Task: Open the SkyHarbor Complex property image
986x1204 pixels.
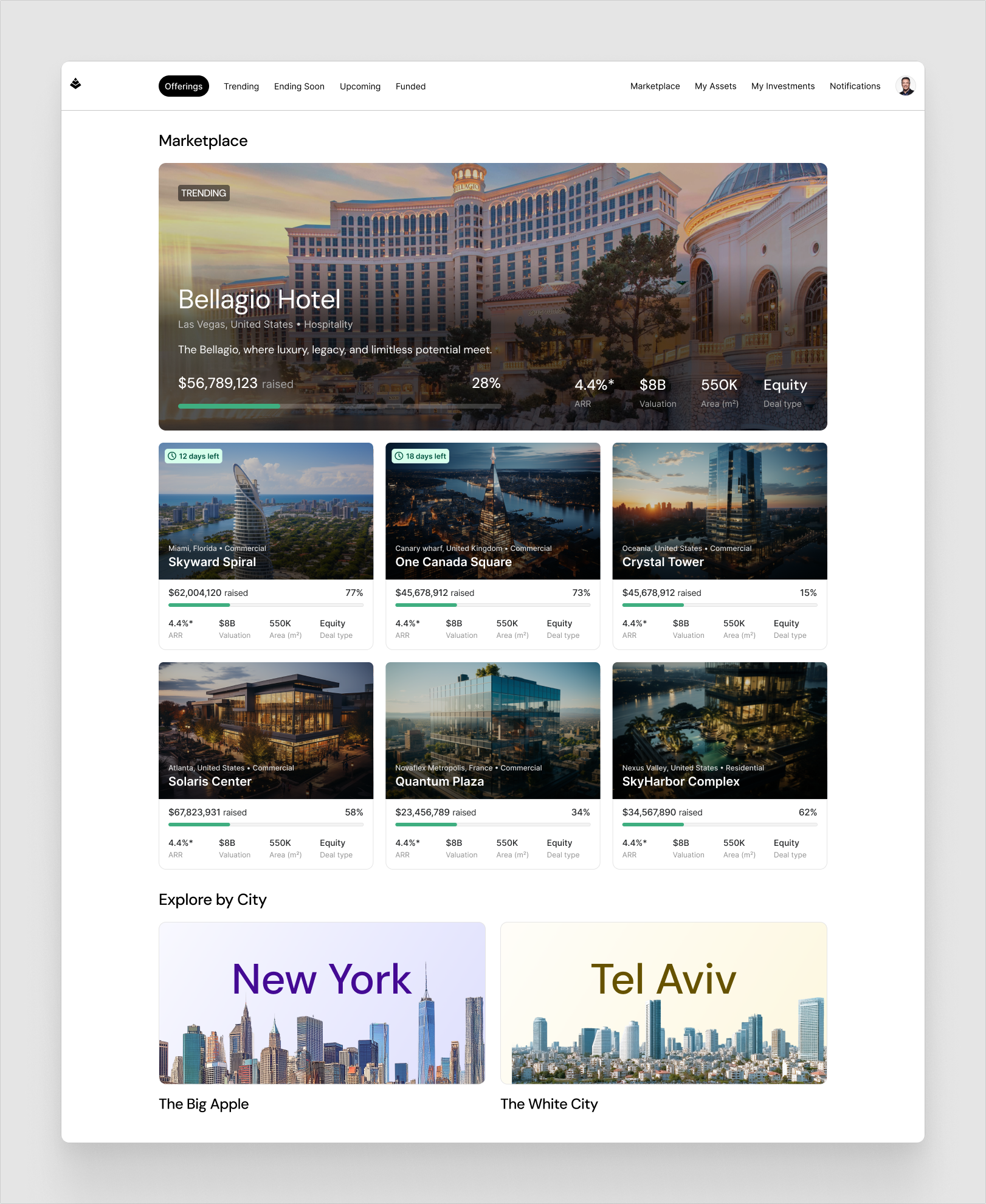Action: coord(720,730)
